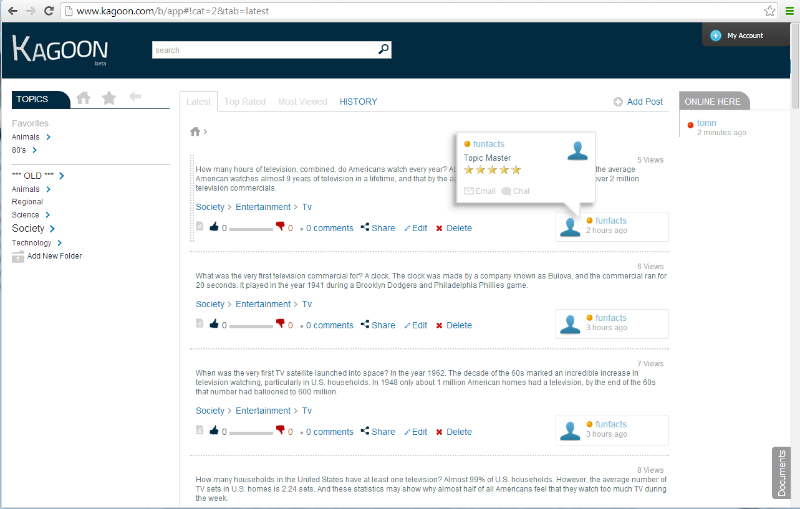The width and height of the screenshot is (800, 509).
Task: Expand the 80's favorites chevron
Action: [x=34, y=150]
